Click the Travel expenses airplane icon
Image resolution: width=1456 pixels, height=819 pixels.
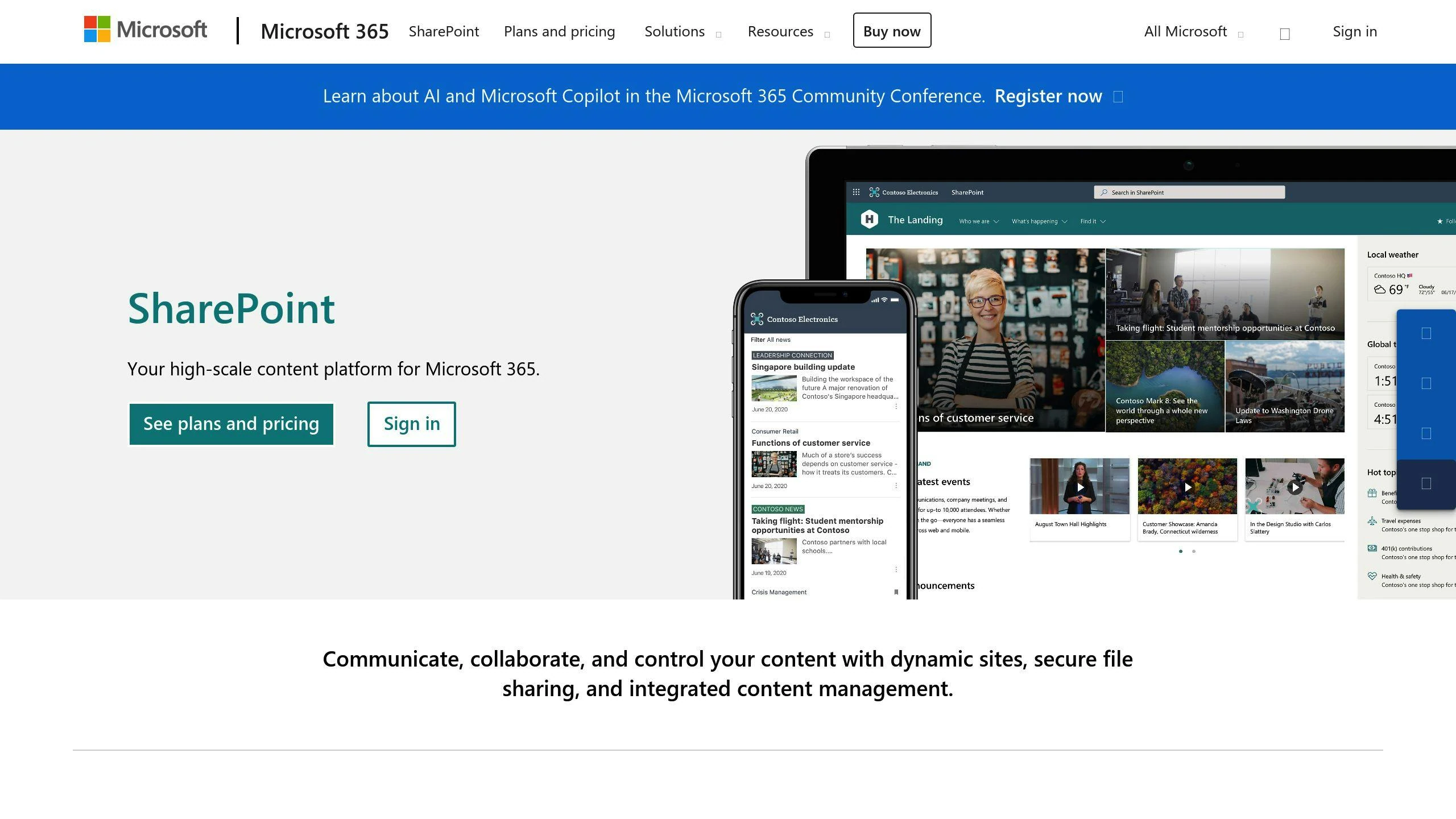[1372, 521]
